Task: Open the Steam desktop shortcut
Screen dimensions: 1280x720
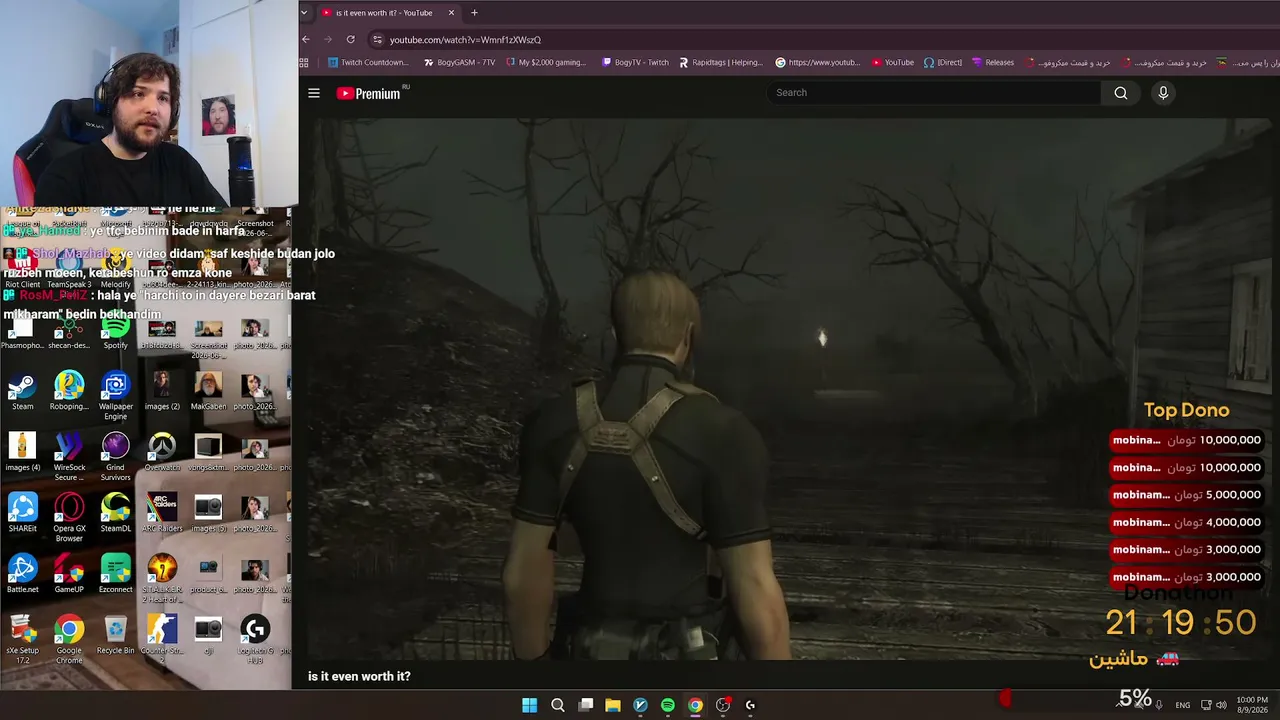Action: coord(22,391)
